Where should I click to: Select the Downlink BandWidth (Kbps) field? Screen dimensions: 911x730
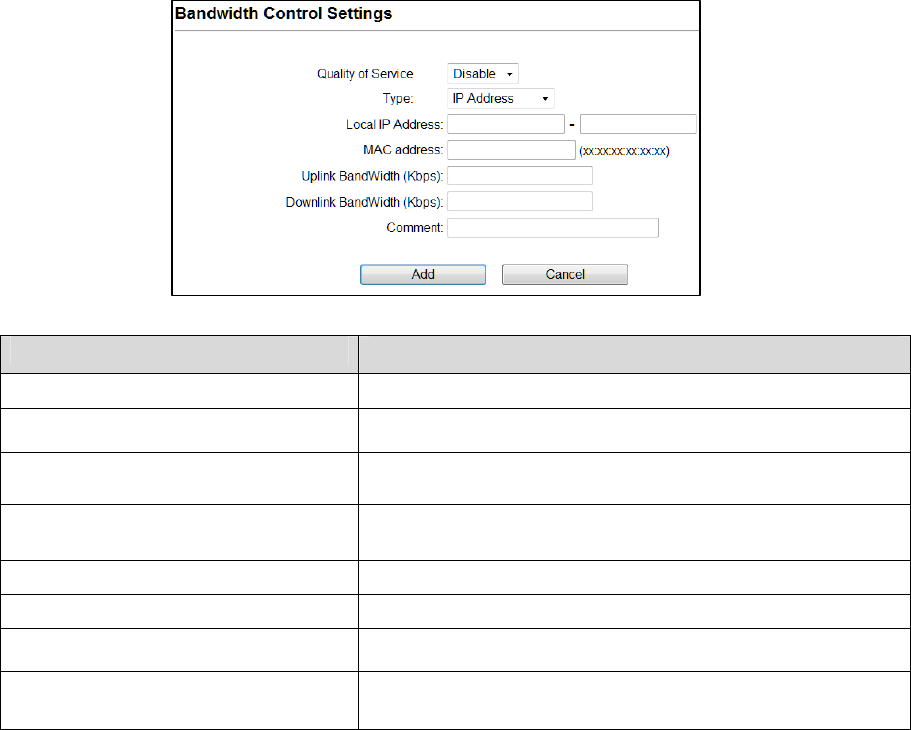click(520, 202)
